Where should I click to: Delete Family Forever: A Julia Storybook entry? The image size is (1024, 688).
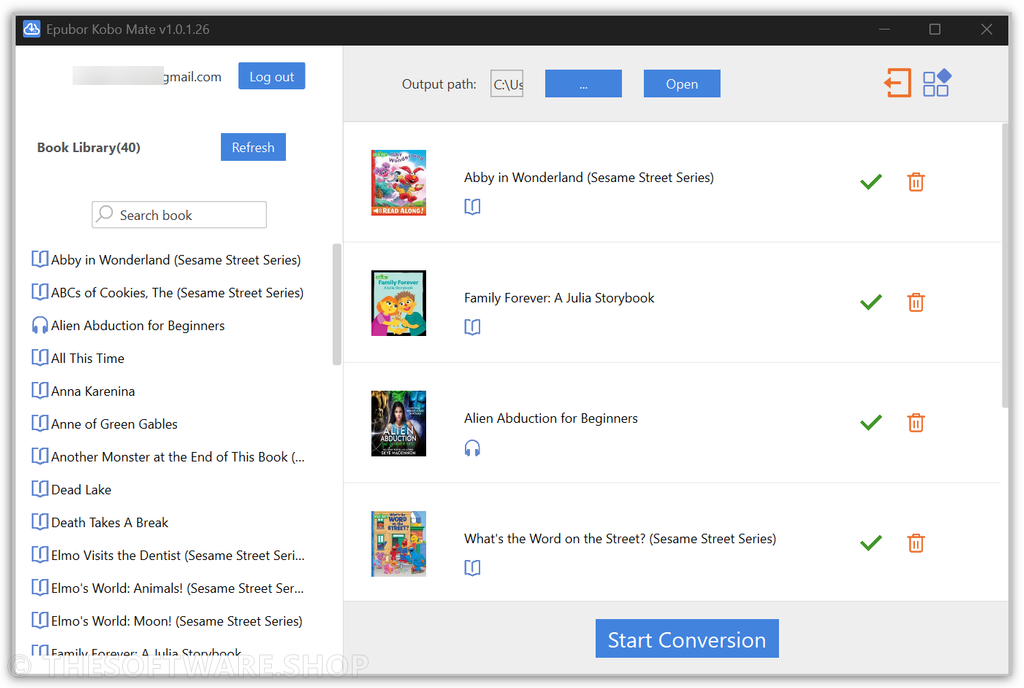pos(916,302)
